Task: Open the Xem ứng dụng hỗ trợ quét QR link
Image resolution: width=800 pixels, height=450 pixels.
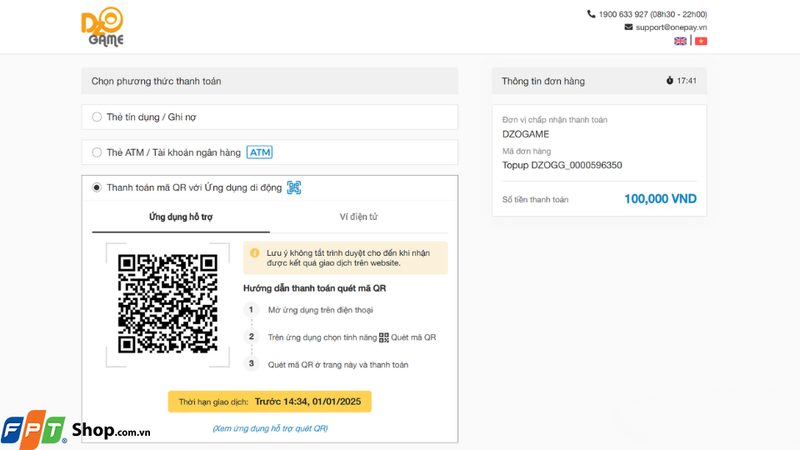Action: tap(270, 429)
